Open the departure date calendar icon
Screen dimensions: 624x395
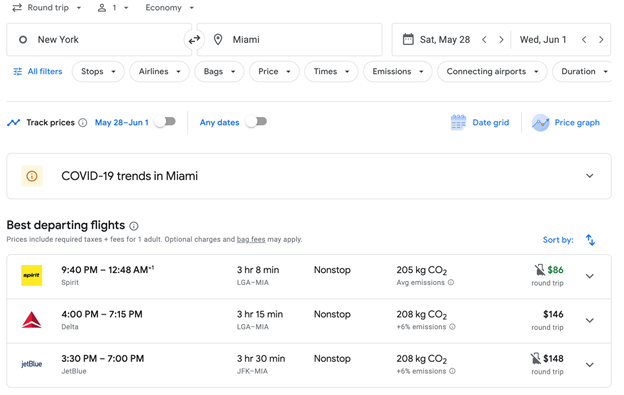tap(408, 39)
